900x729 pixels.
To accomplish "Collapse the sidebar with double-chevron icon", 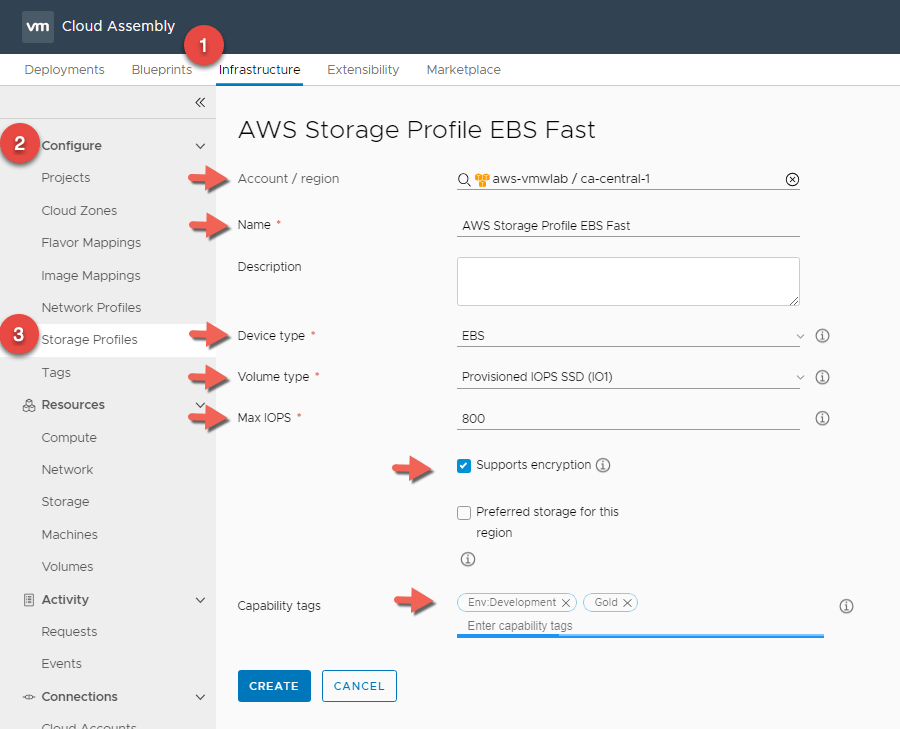I will (200, 102).
